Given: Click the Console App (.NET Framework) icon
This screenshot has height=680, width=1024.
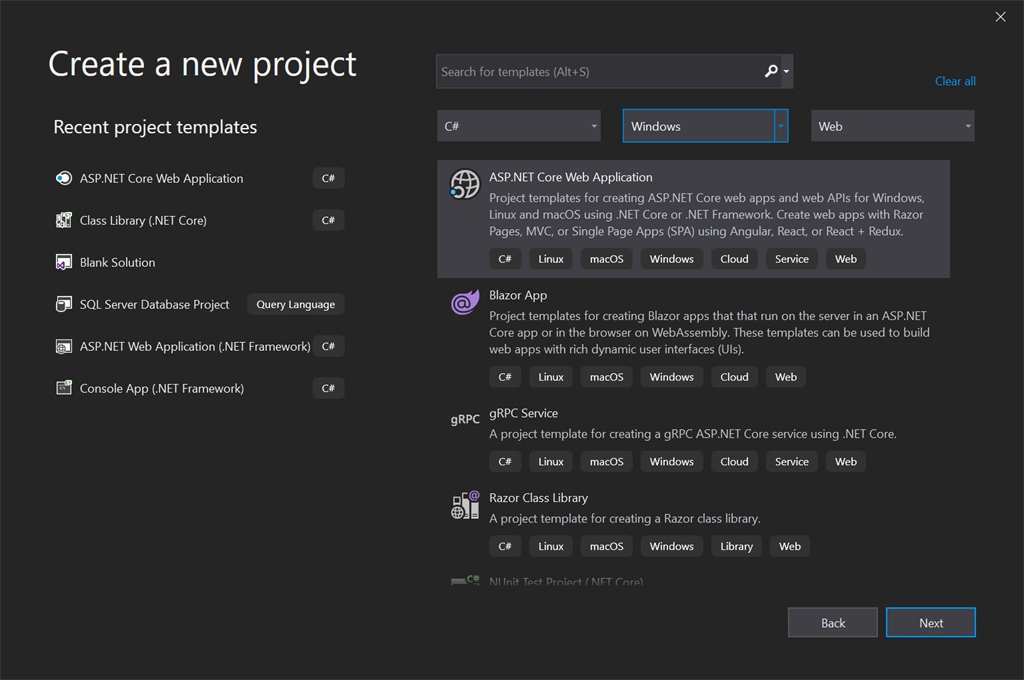Looking at the screenshot, I should 63,388.
